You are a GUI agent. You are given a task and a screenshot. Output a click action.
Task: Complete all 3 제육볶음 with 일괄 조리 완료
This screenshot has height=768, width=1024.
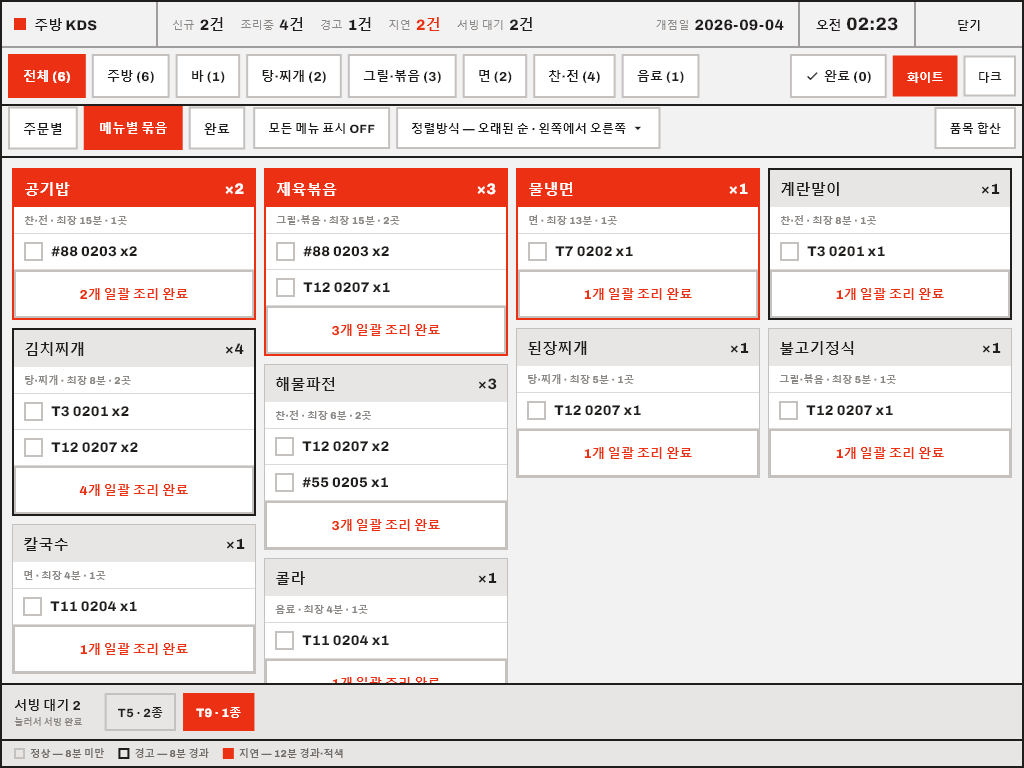pos(386,330)
